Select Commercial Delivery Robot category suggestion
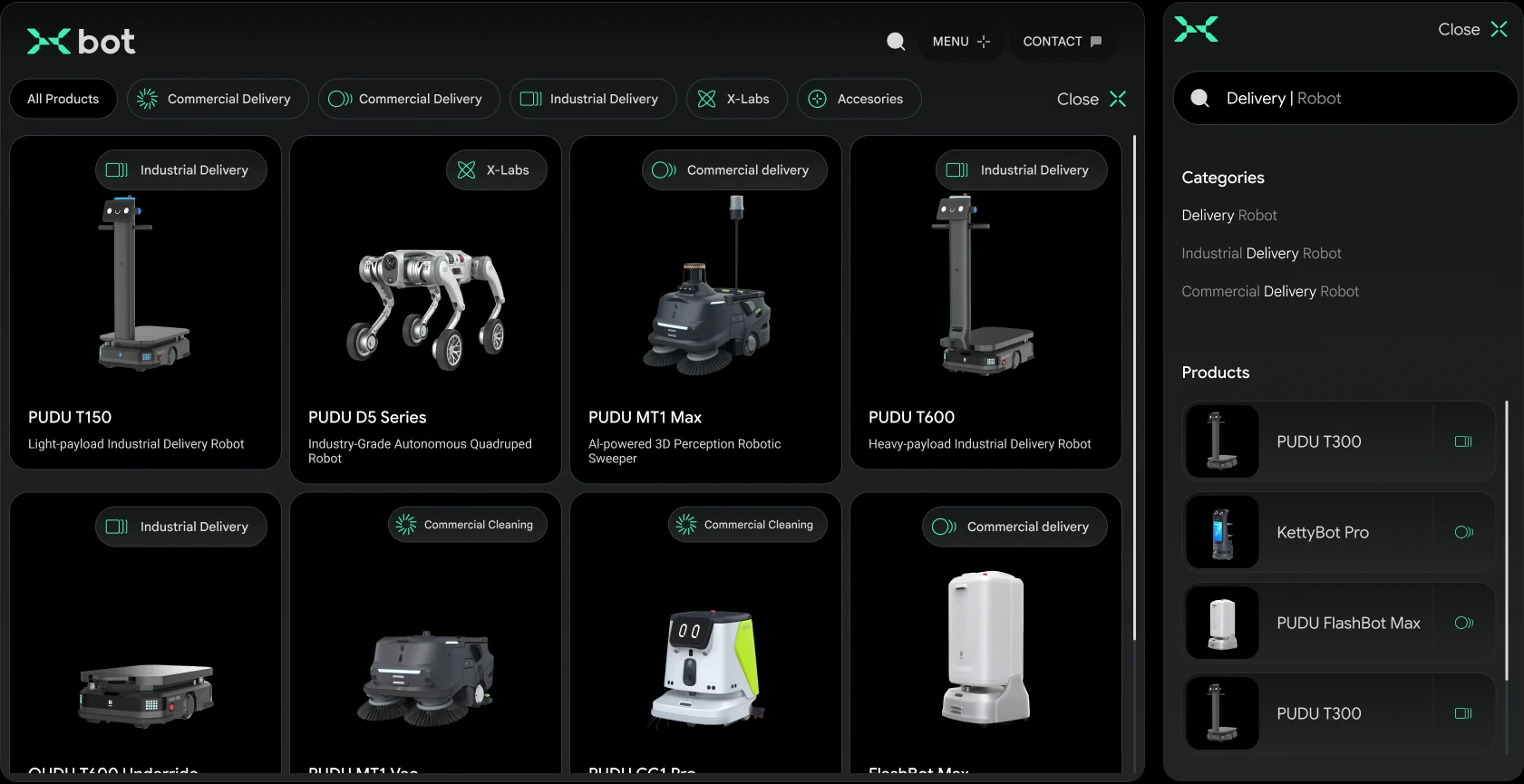 (x=1270, y=291)
